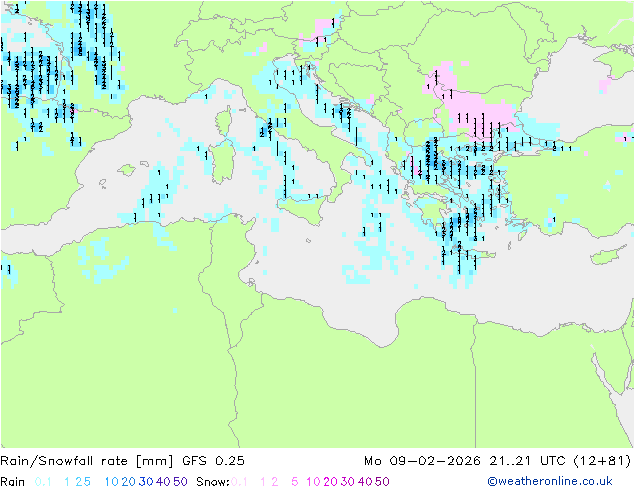Click the rain 10 legend value
This screenshot has width=634, height=490.
(x=112, y=482)
